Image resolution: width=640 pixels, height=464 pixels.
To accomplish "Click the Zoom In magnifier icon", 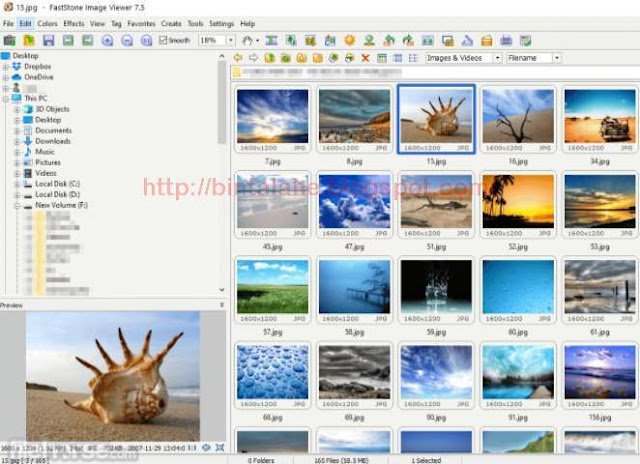I will tap(107, 40).
